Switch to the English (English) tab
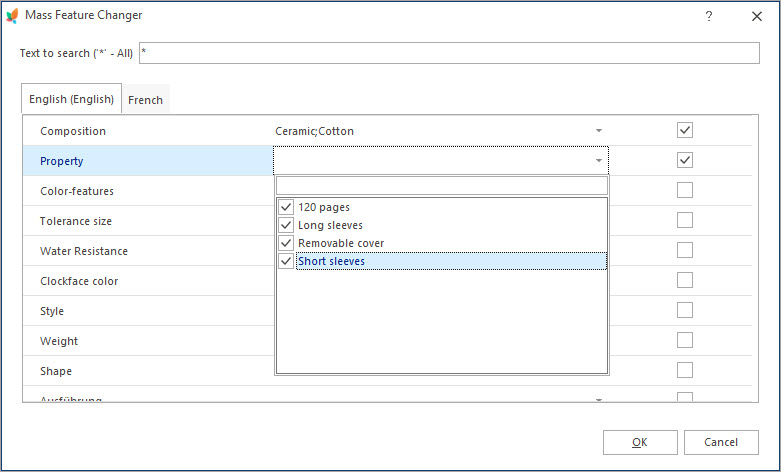The image size is (781, 472). click(71, 99)
